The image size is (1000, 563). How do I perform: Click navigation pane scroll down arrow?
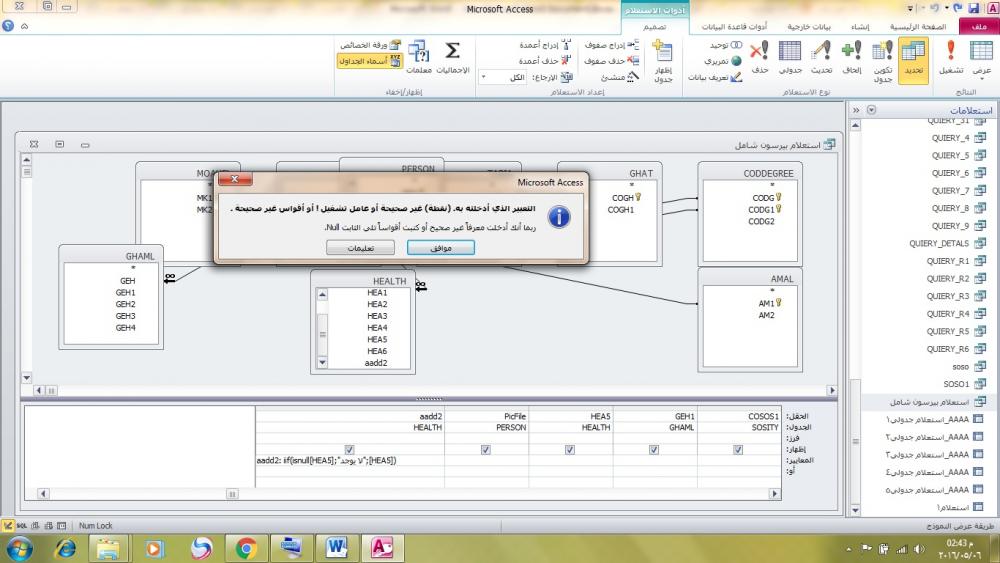click(855, 510)
